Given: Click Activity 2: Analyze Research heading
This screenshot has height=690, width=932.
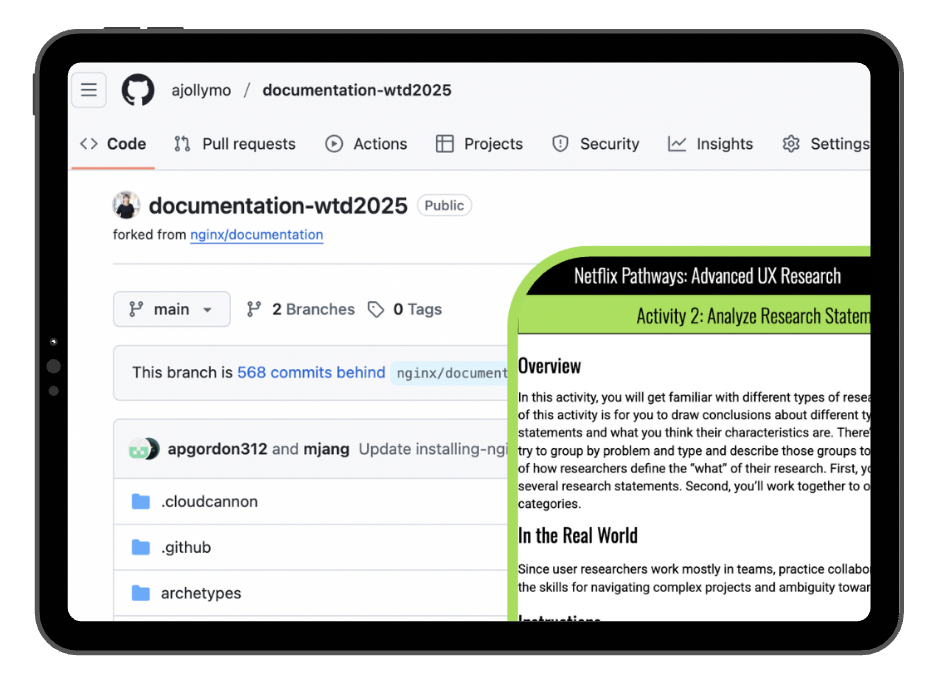Looking at the screenshot, I should tap(753, 316).
